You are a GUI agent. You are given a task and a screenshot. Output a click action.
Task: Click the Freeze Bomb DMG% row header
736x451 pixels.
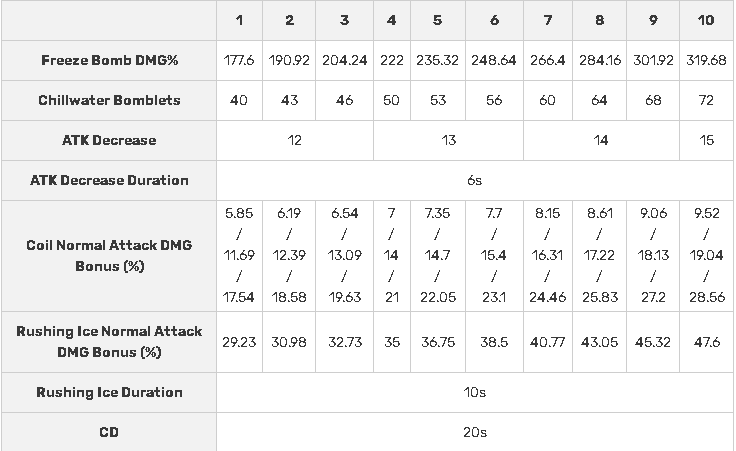[x=109, y=60]
